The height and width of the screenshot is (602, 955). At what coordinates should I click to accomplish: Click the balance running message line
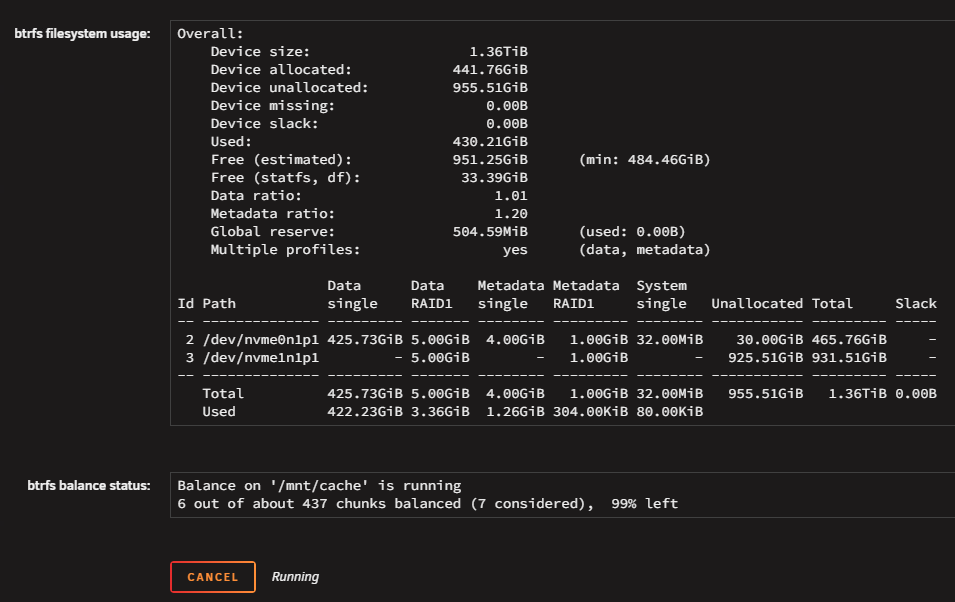[x=319, y=486]
